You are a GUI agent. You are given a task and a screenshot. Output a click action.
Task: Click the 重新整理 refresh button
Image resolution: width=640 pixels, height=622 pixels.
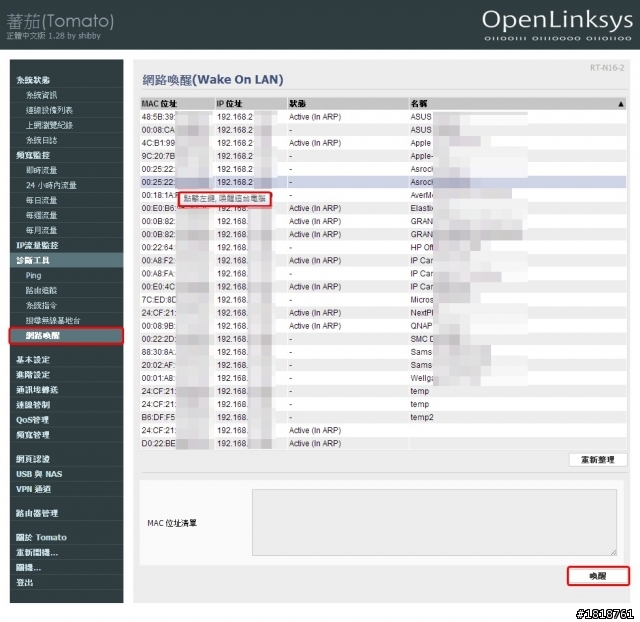pyautogui.click(x=598, y=460)
